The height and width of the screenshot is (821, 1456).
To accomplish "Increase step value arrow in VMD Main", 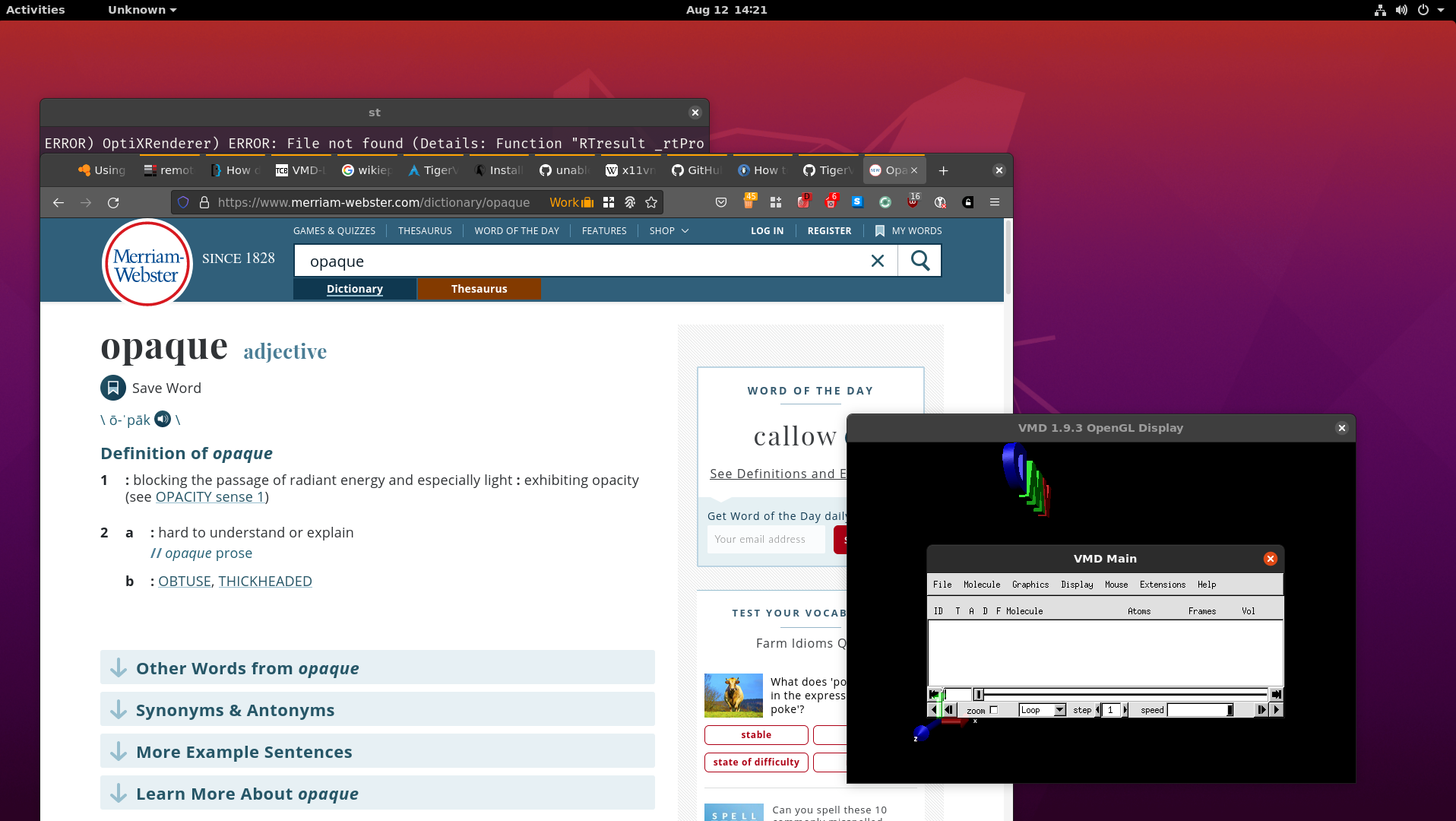I will point(1125,710).
